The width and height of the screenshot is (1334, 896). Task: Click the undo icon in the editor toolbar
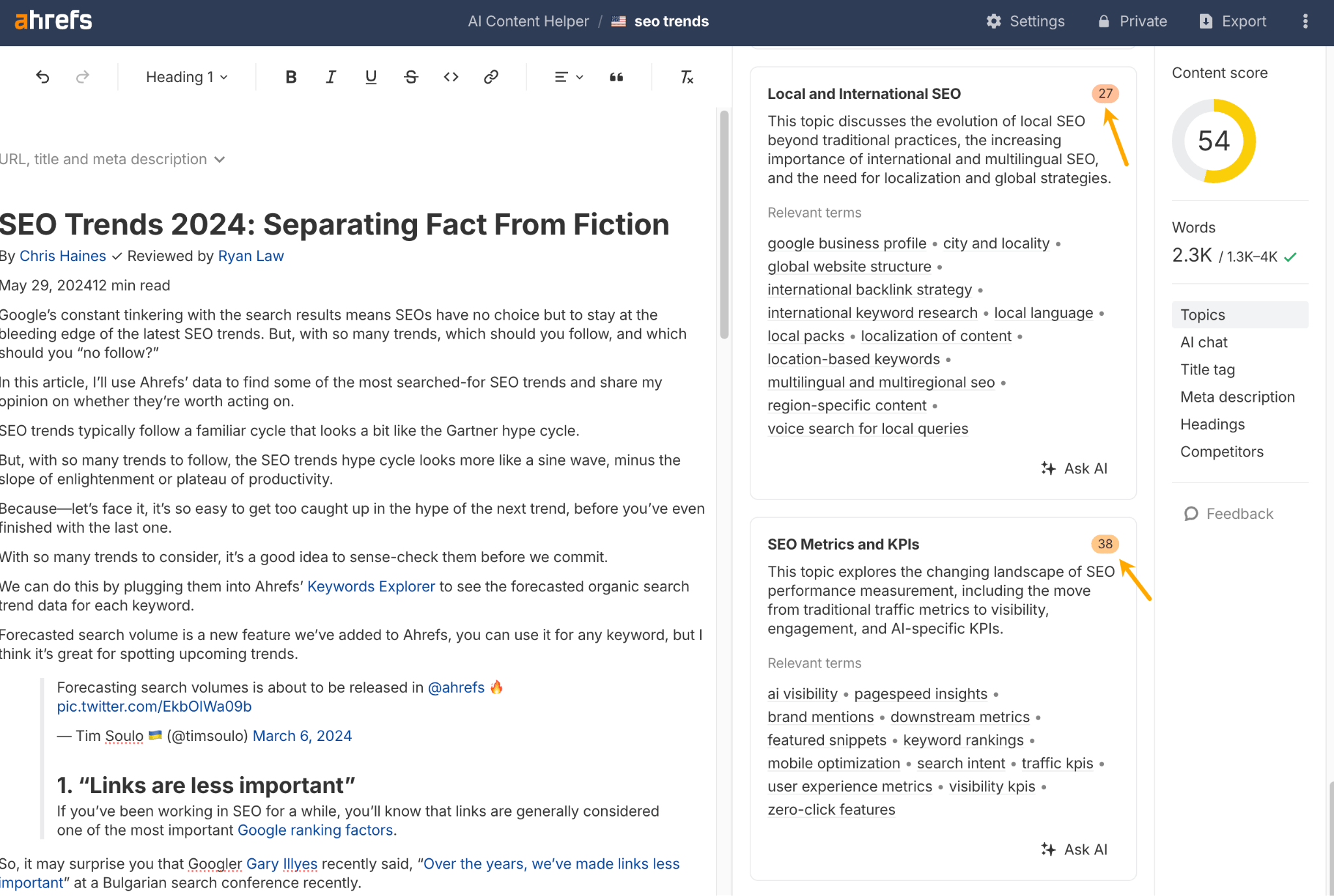coord(42,77)
